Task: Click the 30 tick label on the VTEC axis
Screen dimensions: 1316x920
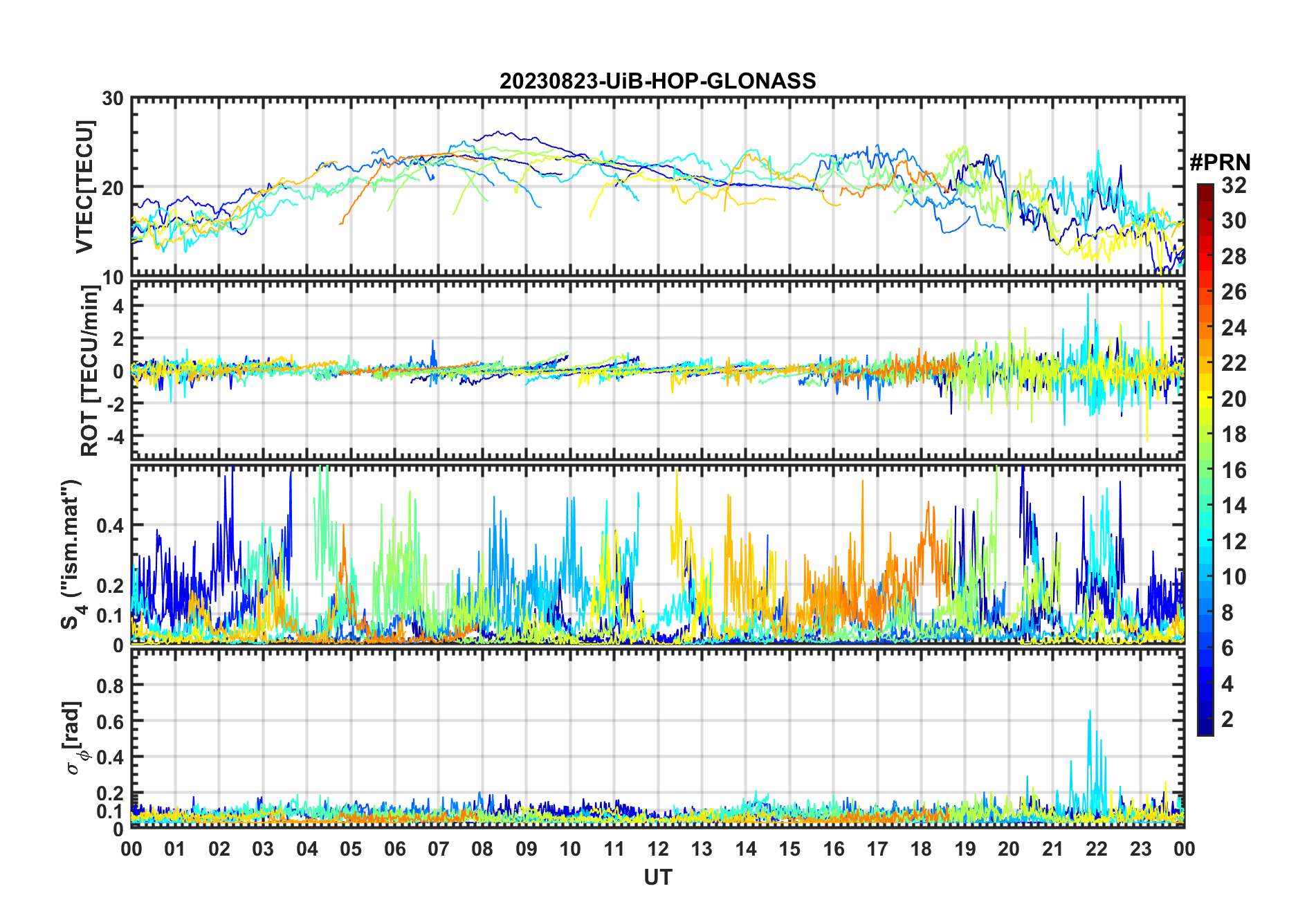Action: pyautogui.click(x=113, y=99)
